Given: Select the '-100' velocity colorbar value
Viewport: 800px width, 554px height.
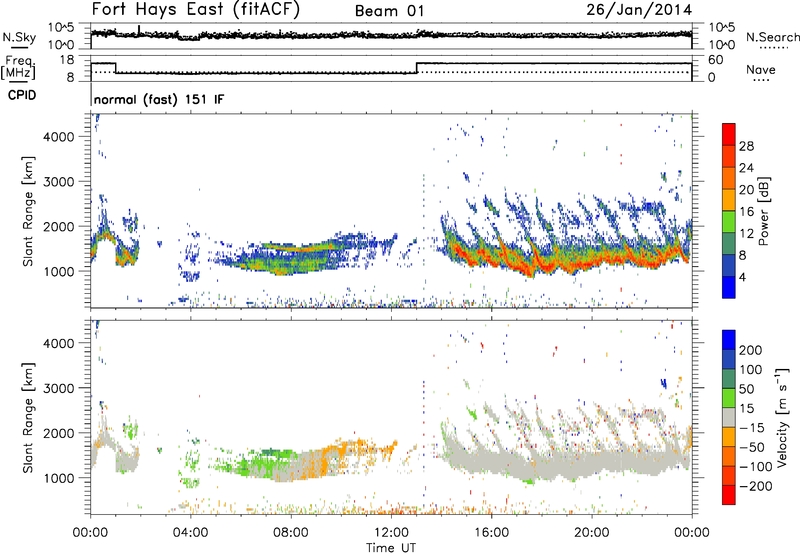Looking at the screenshot, I should (756, 467).
